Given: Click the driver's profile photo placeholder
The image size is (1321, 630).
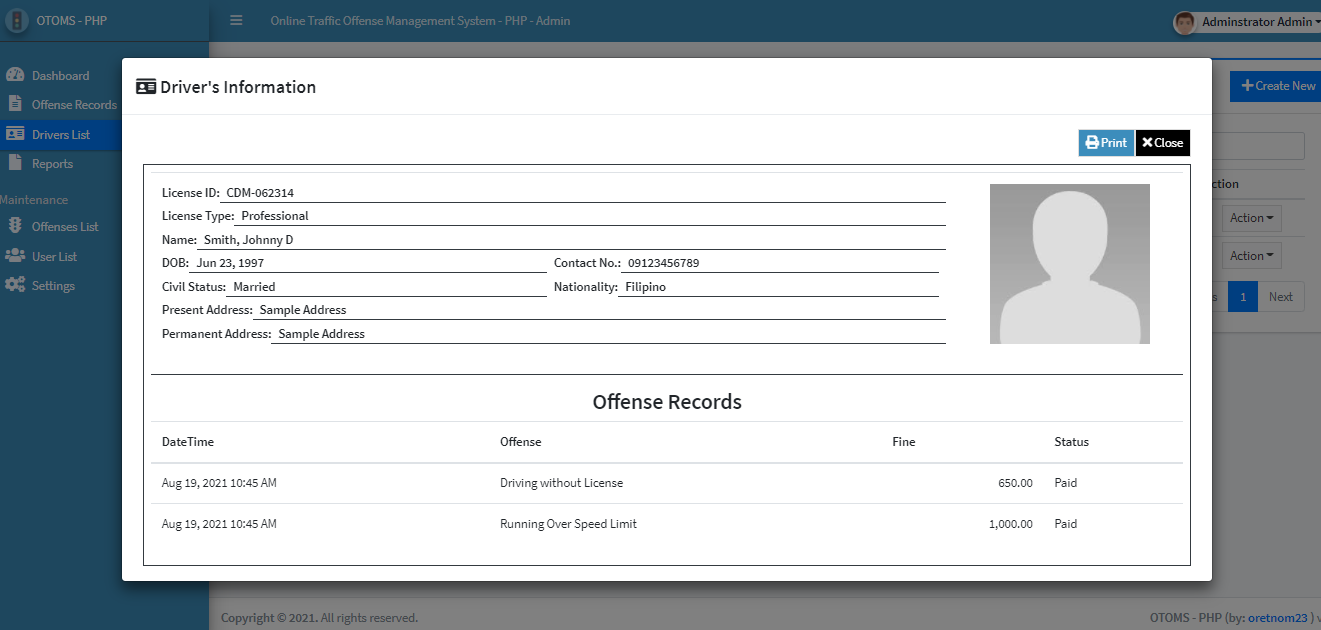Looking at the screenshot, I should [1069, 264].
